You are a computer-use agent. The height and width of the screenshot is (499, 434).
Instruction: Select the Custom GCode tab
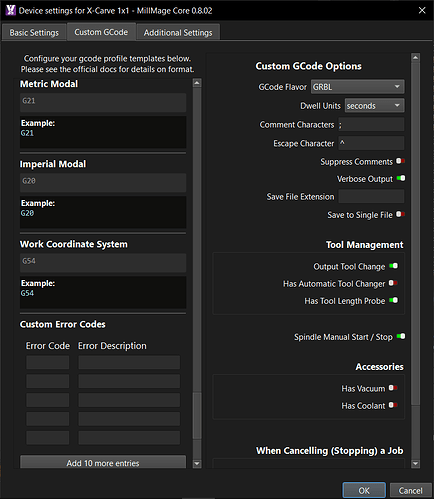pos(101,32)
